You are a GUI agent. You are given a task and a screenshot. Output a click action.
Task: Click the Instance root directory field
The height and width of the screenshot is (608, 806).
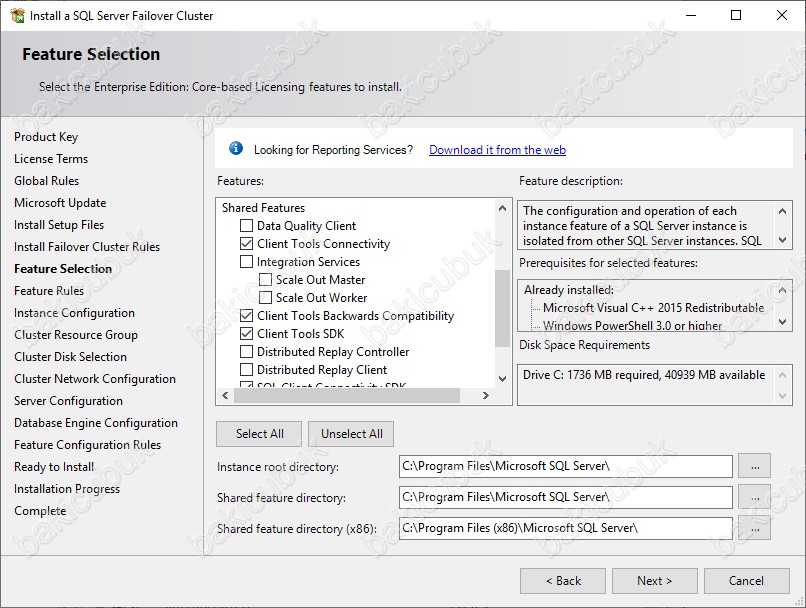point(565,466)
